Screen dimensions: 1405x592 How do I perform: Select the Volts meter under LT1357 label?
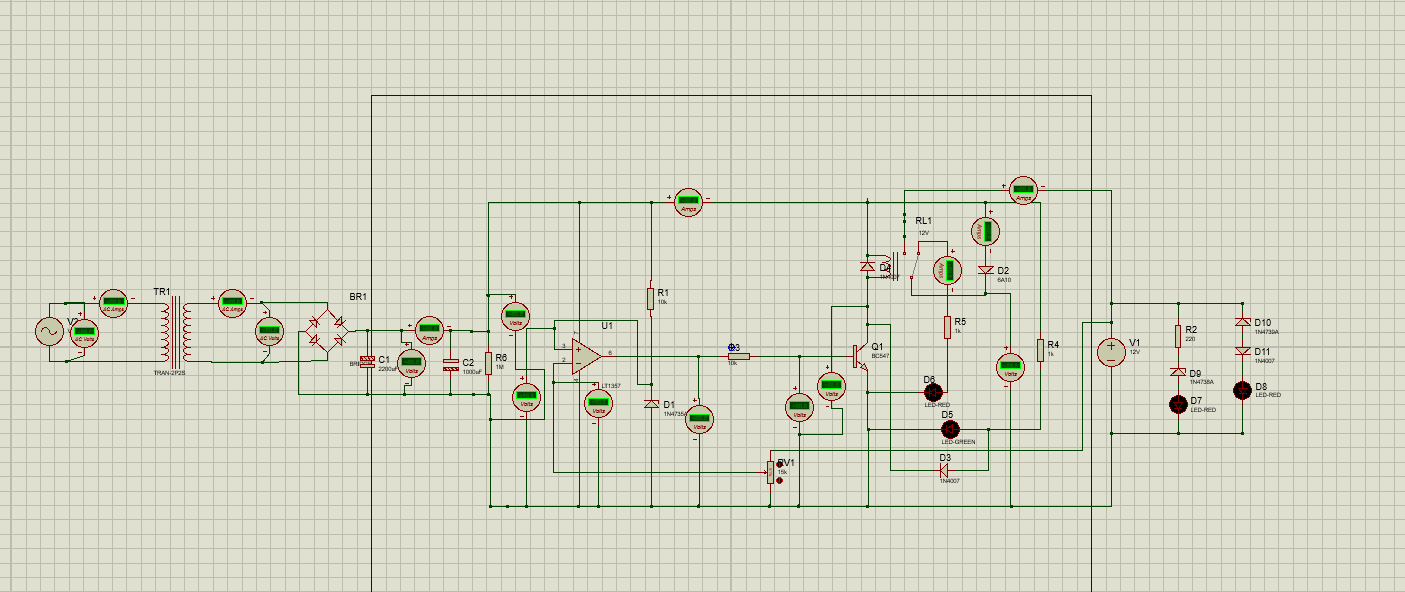click(598, 405)
